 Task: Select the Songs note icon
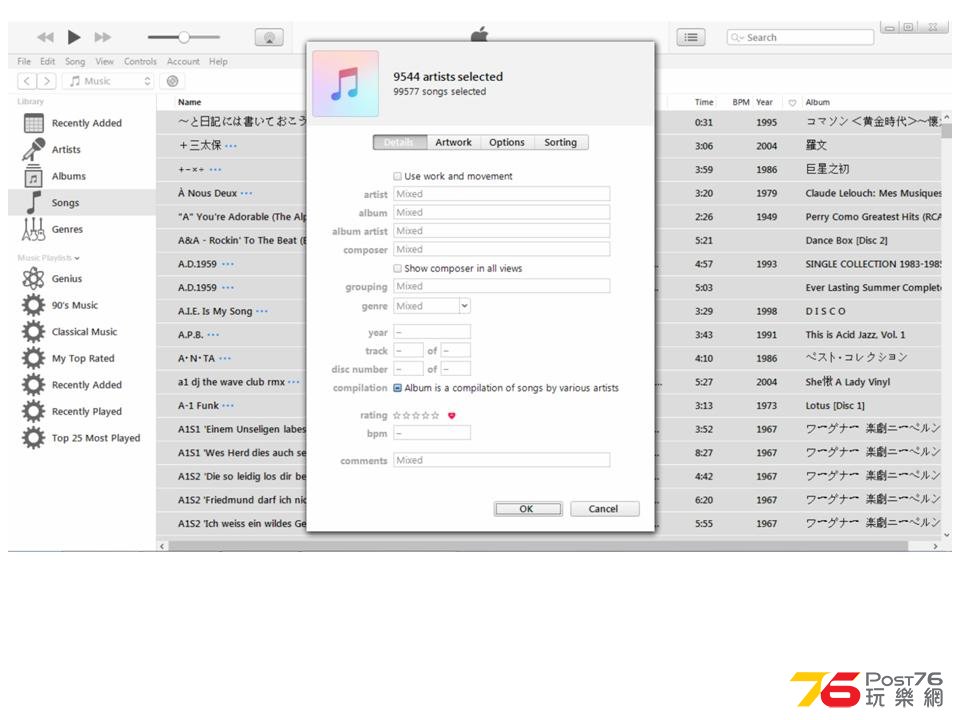pos(34,203)
